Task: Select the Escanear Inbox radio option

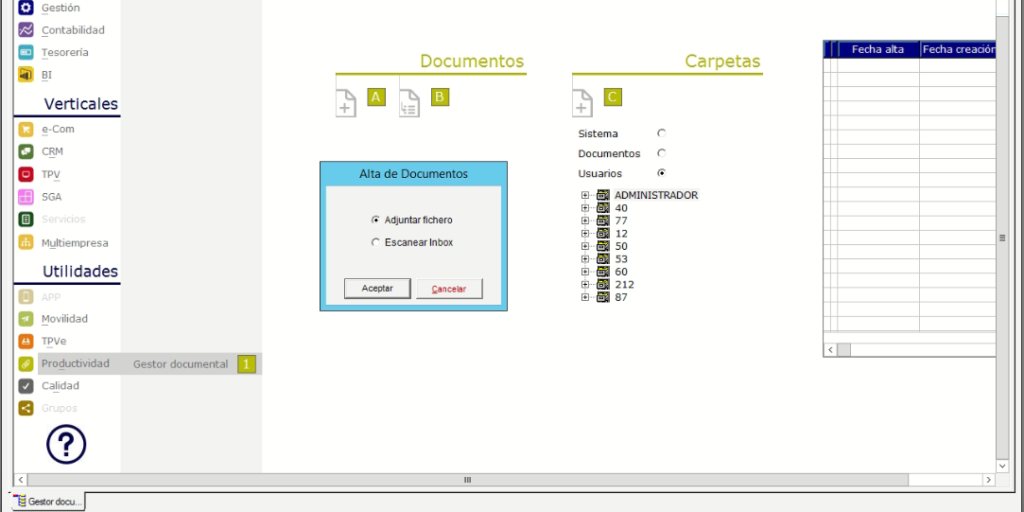Action: (x=375, y=242)
